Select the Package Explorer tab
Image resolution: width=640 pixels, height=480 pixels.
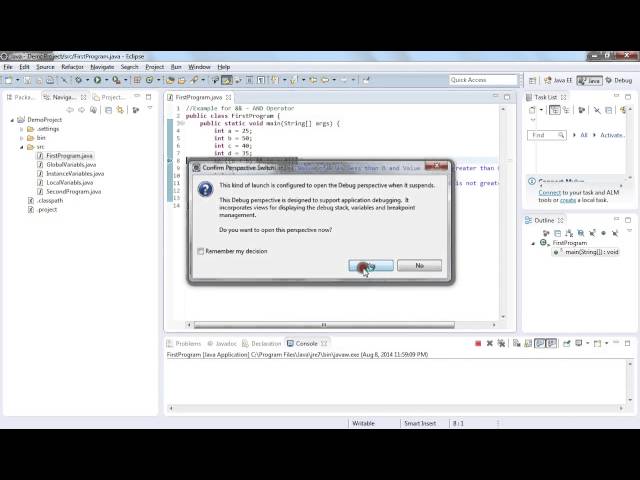coord(21,97)
